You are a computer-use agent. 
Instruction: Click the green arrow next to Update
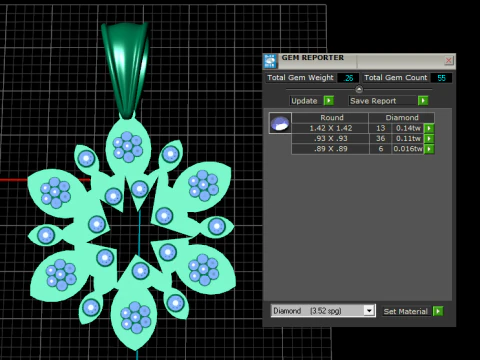(329, 101)
